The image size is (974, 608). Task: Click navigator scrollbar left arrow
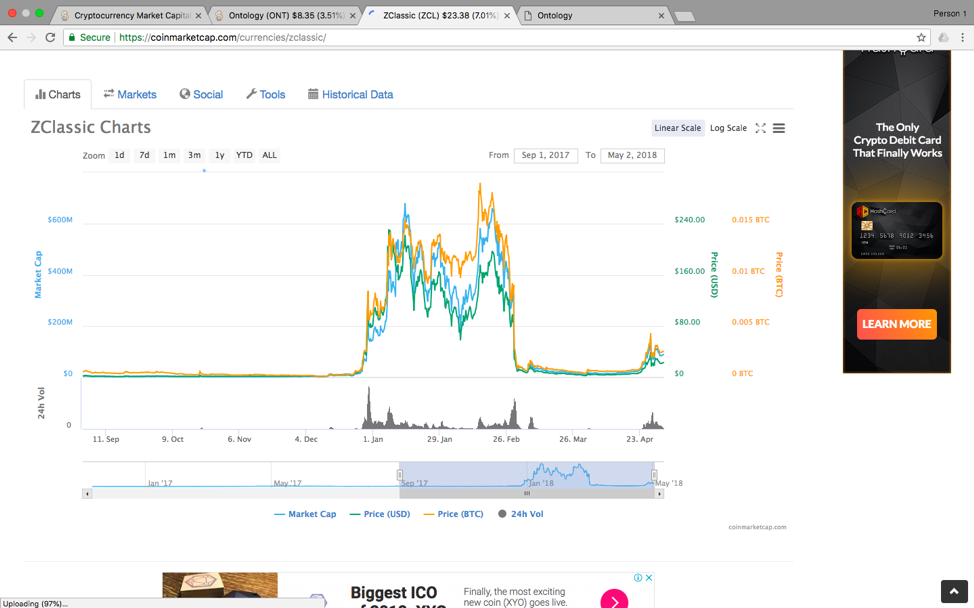pyautogui.click(x=87, y=494)
